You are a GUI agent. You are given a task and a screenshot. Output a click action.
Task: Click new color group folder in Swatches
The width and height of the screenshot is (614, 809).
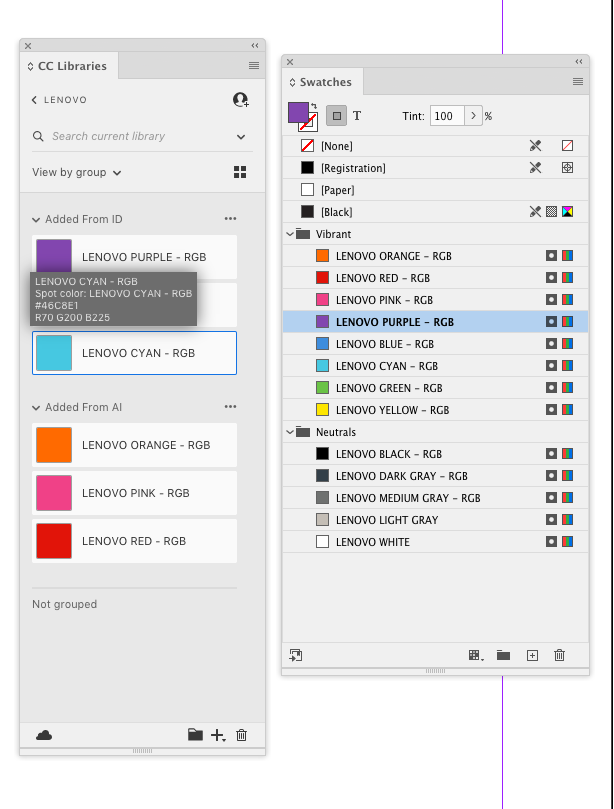click(x=504, y=655)
